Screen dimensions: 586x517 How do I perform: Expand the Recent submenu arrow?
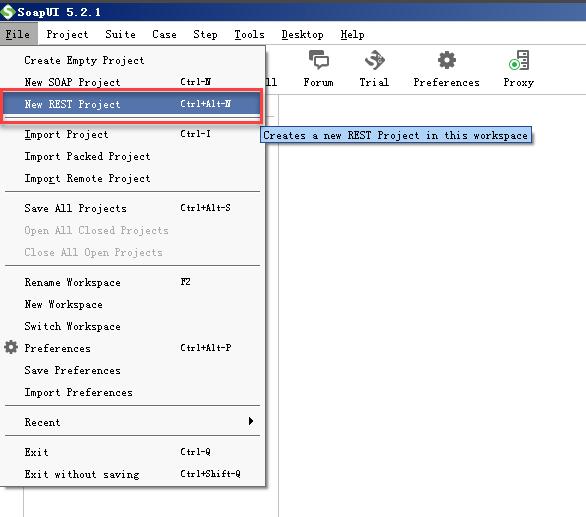pos(251,421)
